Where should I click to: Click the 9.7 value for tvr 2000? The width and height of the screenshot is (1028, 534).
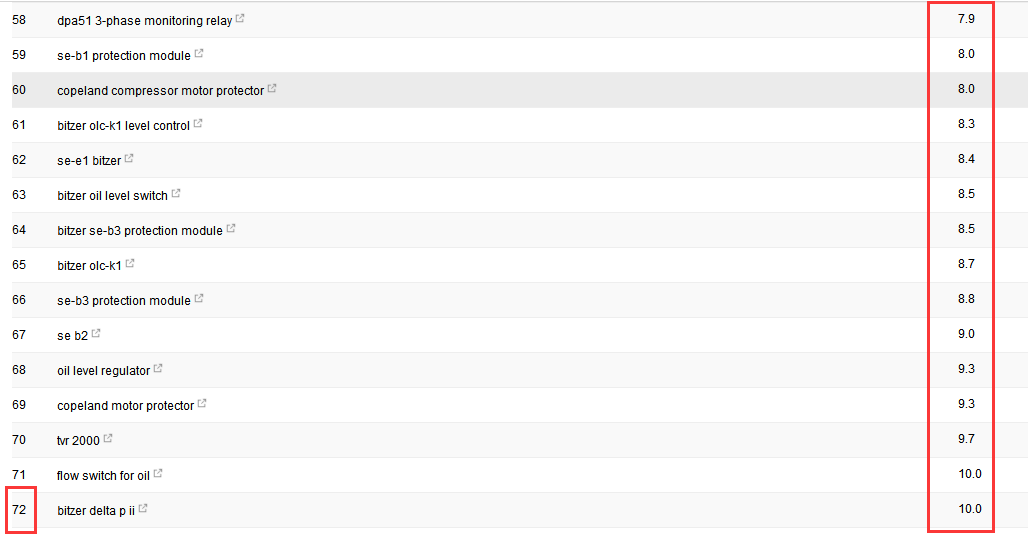[966, 439]
